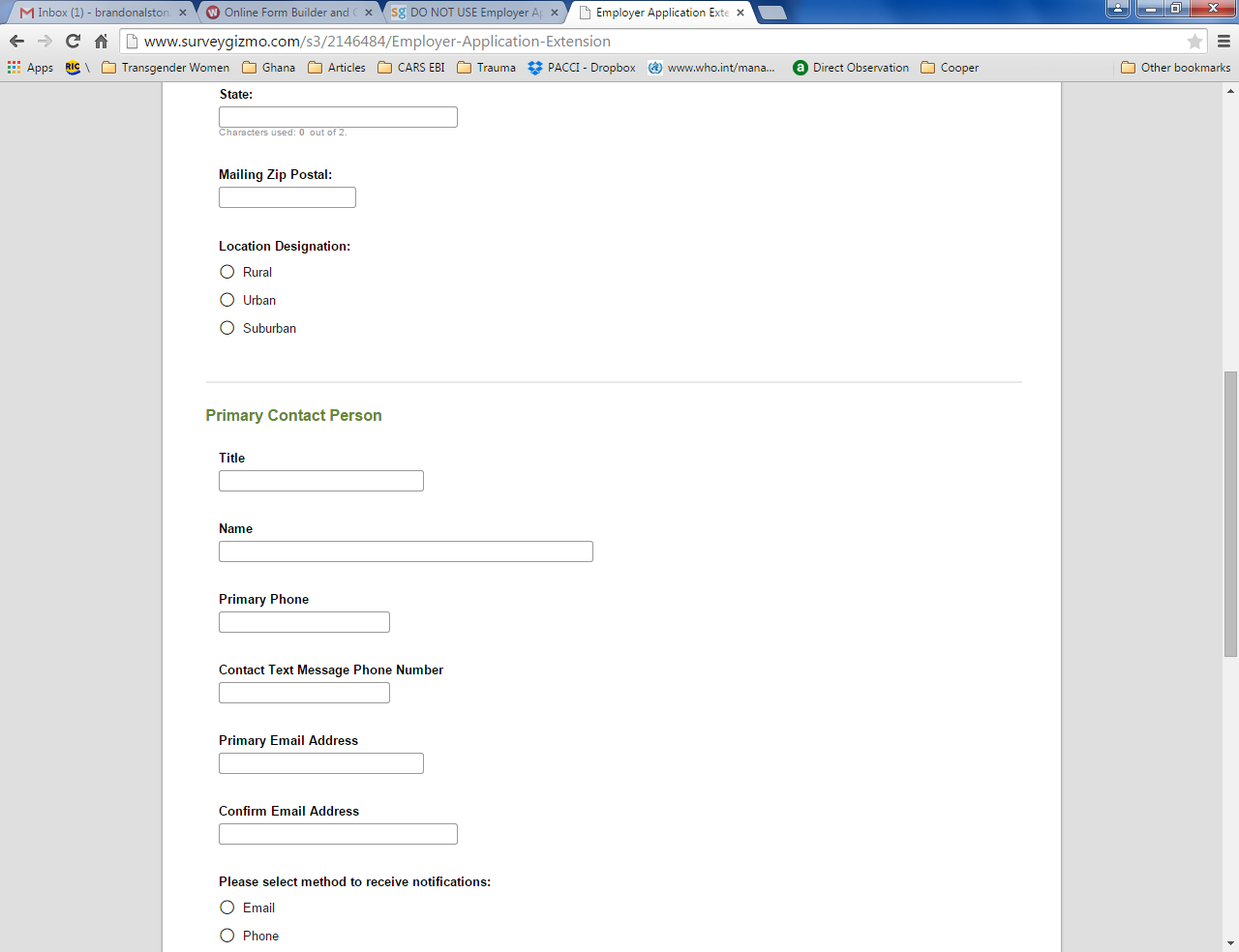The height and width of the screenshot is (952, 1239).
Task: Click the Location Designation label
Action: [x=285, y=246]
